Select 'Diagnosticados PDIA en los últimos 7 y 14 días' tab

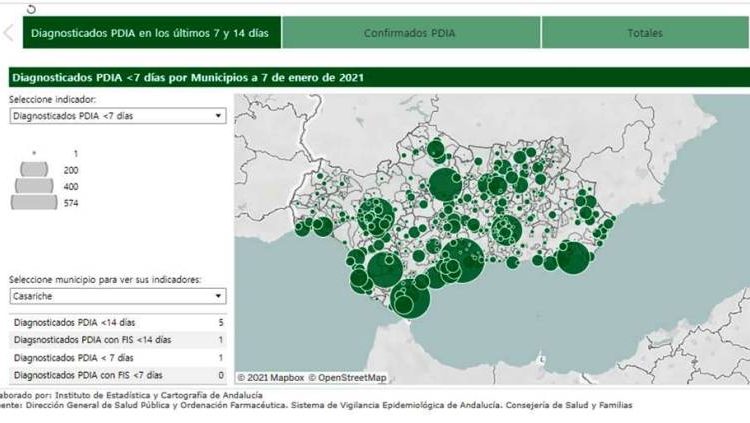coord(149,33)
